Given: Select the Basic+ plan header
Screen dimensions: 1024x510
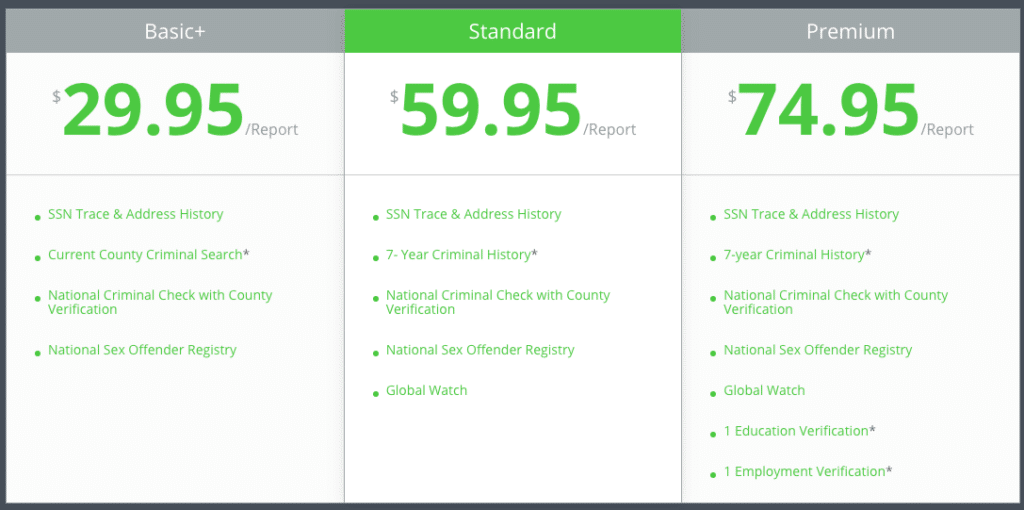Looking at the screenshot, I should [x=175, y=31].
